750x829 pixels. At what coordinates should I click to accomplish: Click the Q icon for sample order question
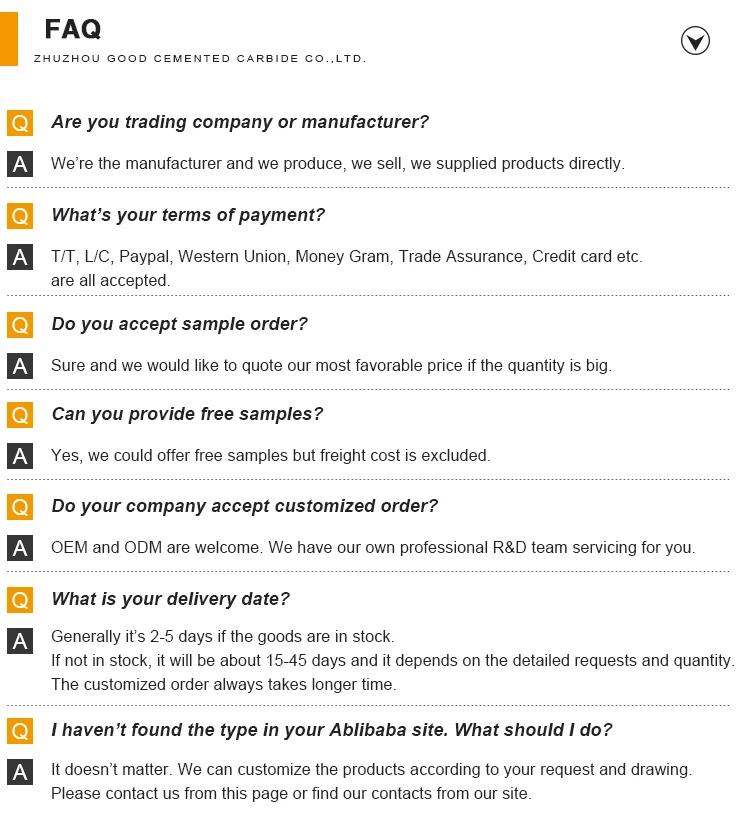(20, 324)
